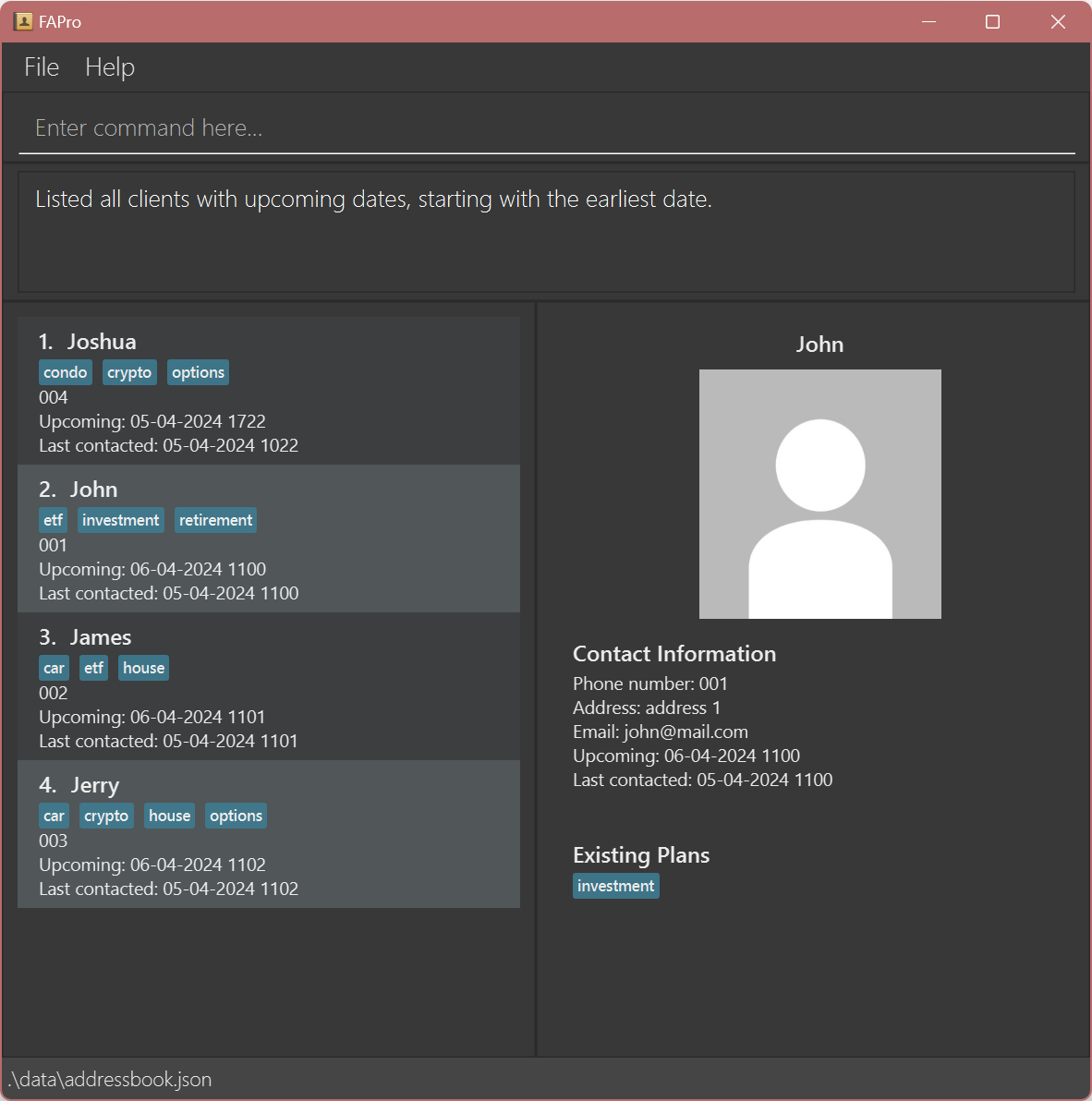The image size is (1092, 1101).
Task: Close the FAPro window
Action: click(1058, 22)
